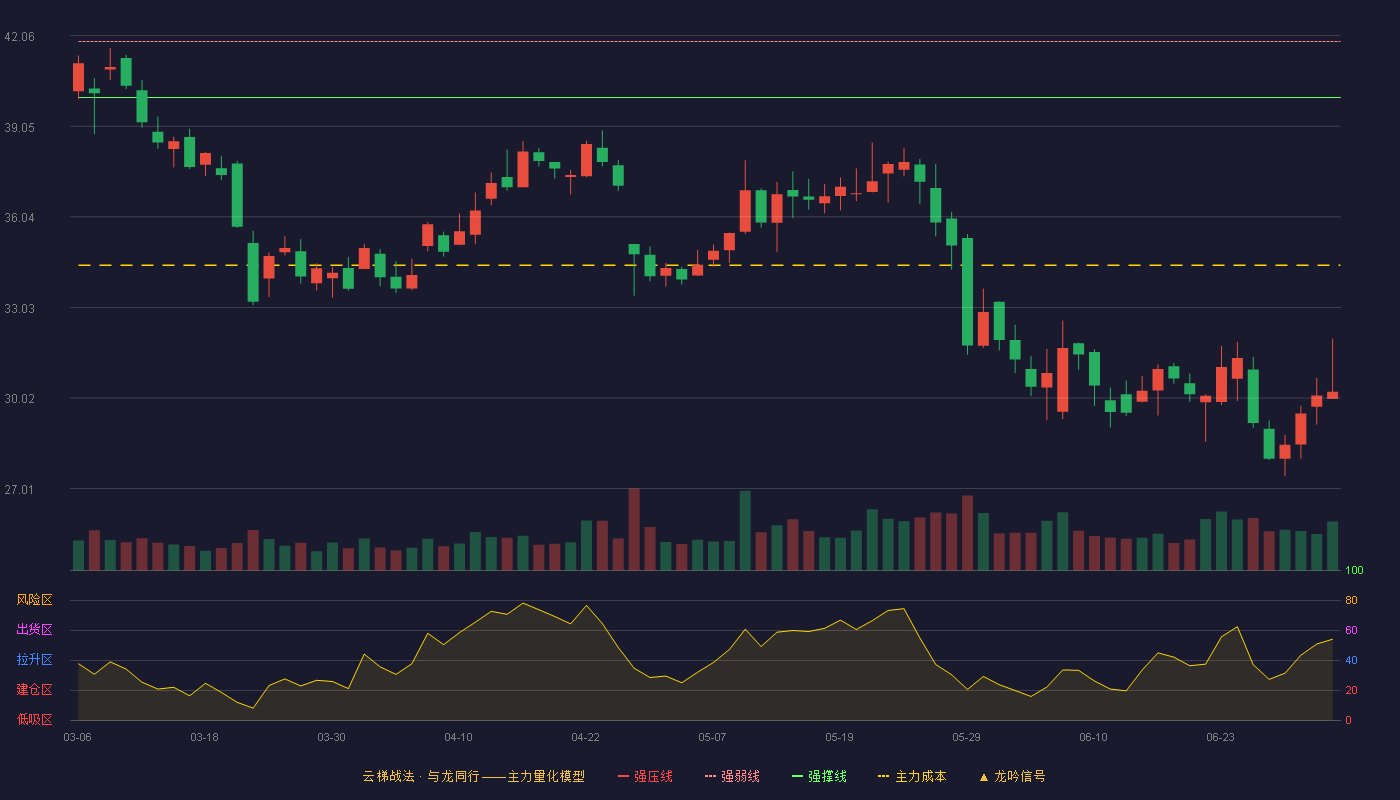
Task: Click the dashed yellow 主力成本 legend marker
Action: coord(883,776)
